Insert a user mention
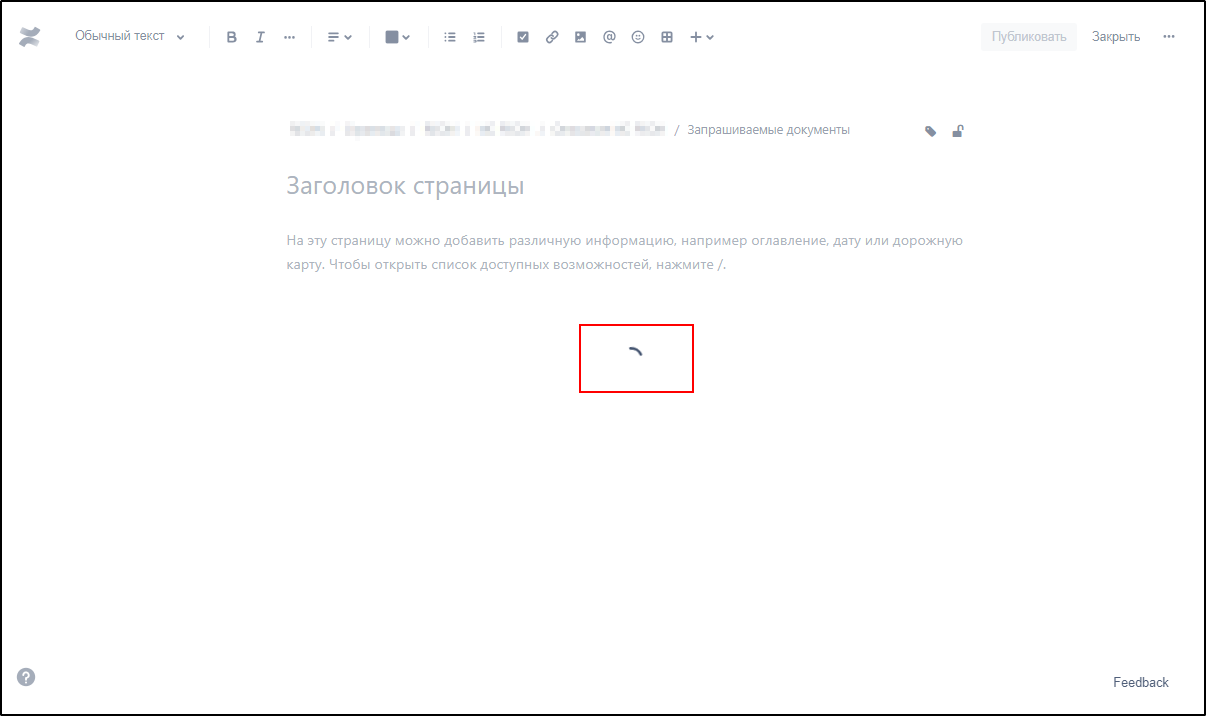The width and height of the screenshot is (1206, 716). tap(609, 37)
